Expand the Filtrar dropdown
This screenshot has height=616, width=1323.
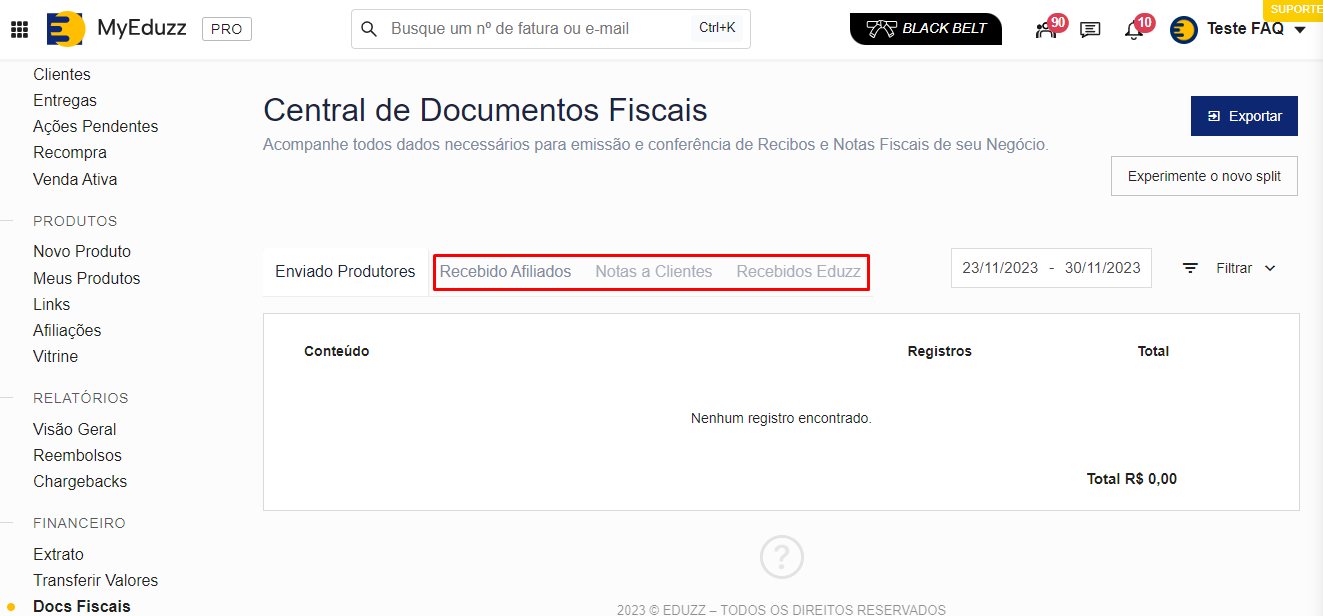click(1230, 268)
